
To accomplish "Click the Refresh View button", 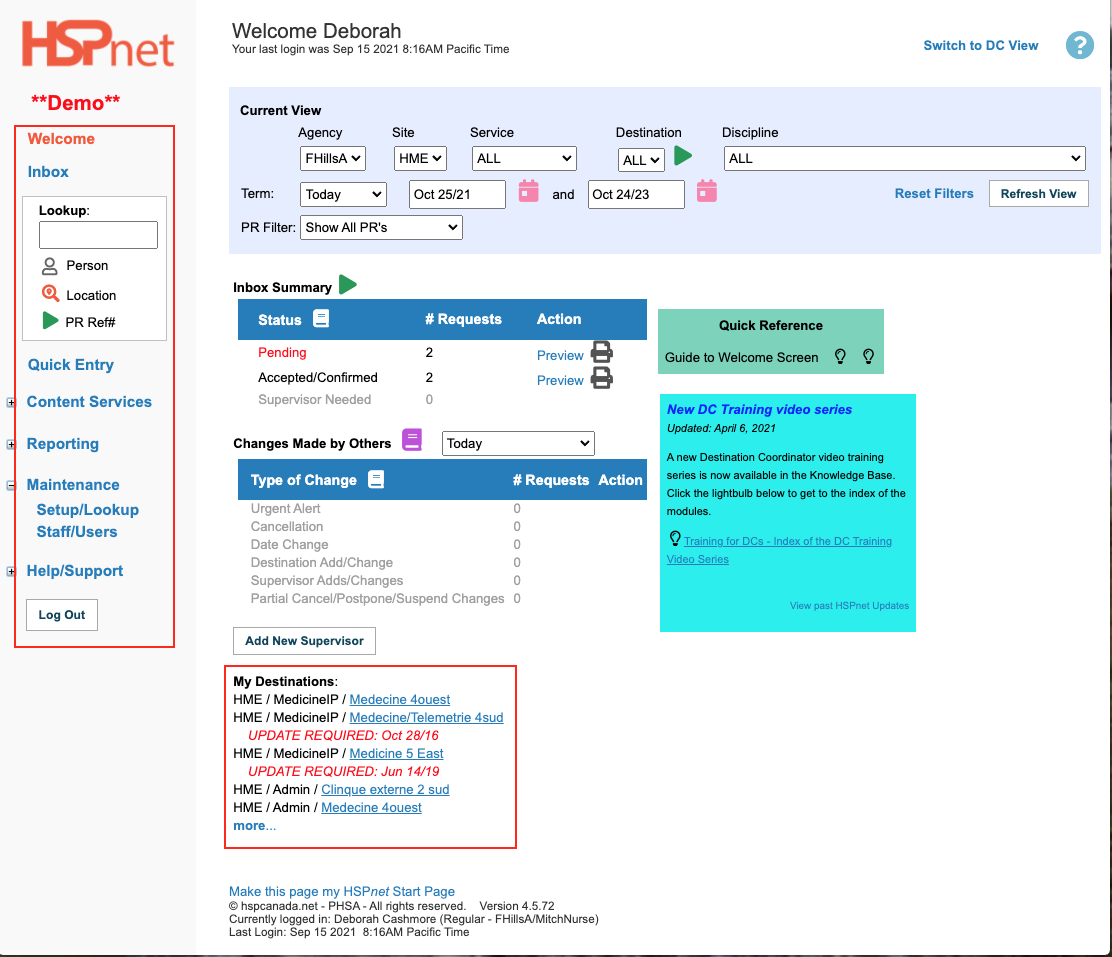I will coord(1038,194).
